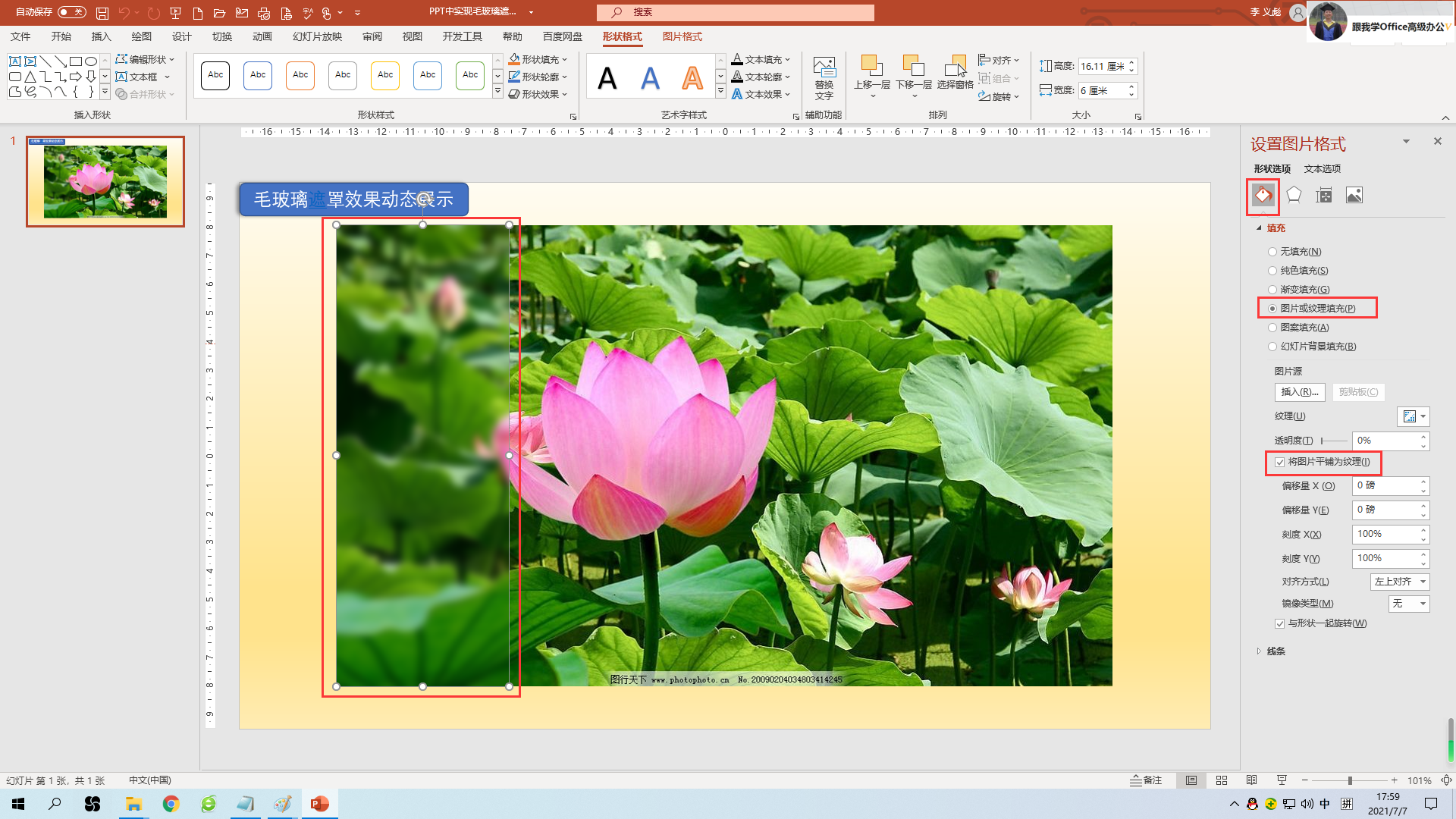Screen dimensions: 1456x819
Task: Uncheck the 将图片平铺为纹理 checkbox
Action: 1280,462
